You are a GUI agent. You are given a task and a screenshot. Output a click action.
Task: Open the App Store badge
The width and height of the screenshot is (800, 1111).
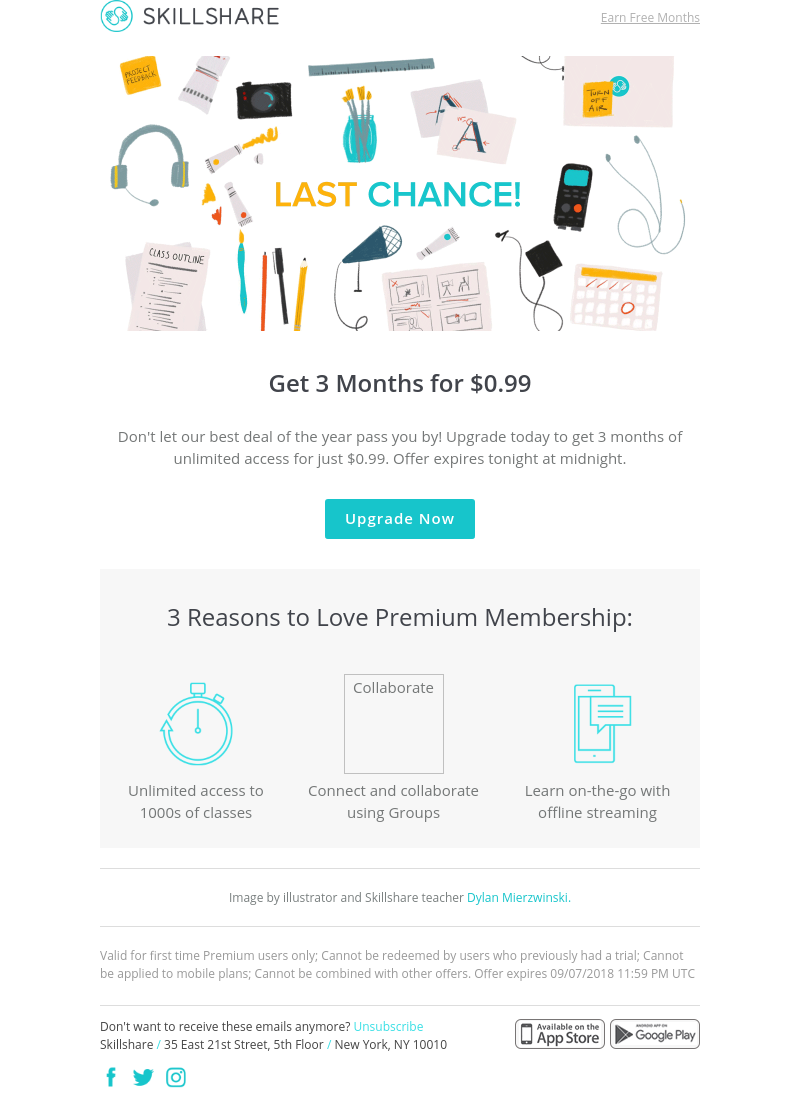coord(560,1034)
